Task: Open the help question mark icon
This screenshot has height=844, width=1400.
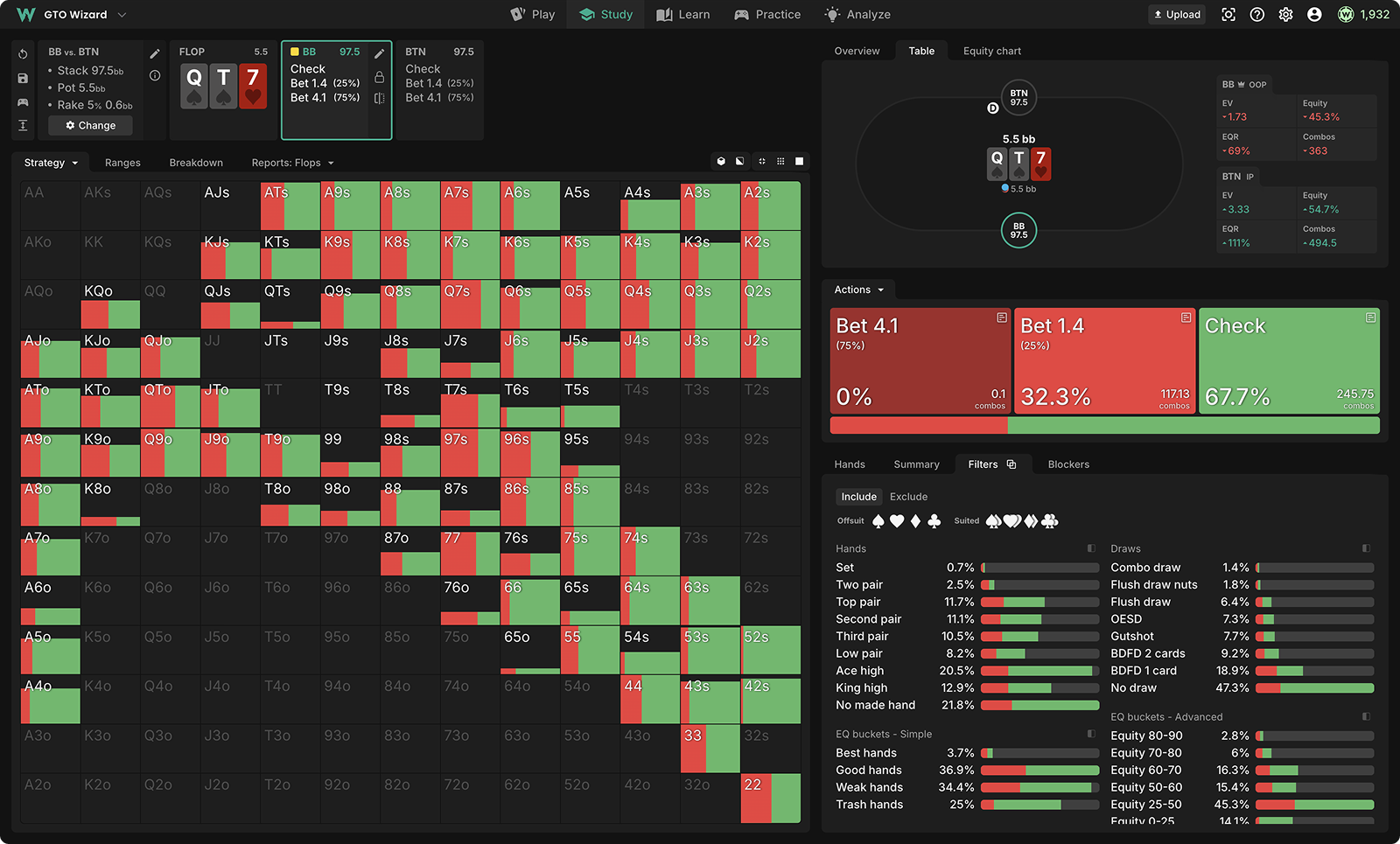Action: [1257, 15]
